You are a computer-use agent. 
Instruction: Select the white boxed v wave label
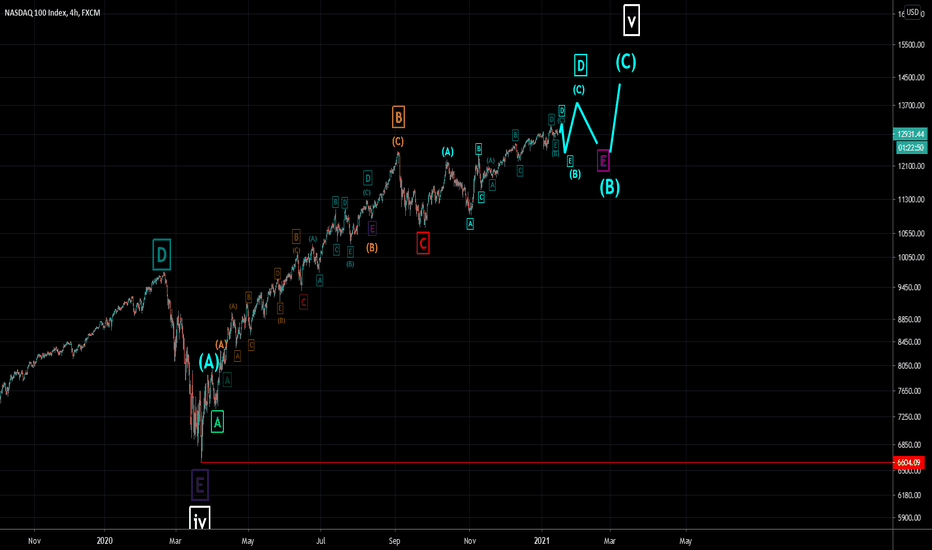point(631,20)
